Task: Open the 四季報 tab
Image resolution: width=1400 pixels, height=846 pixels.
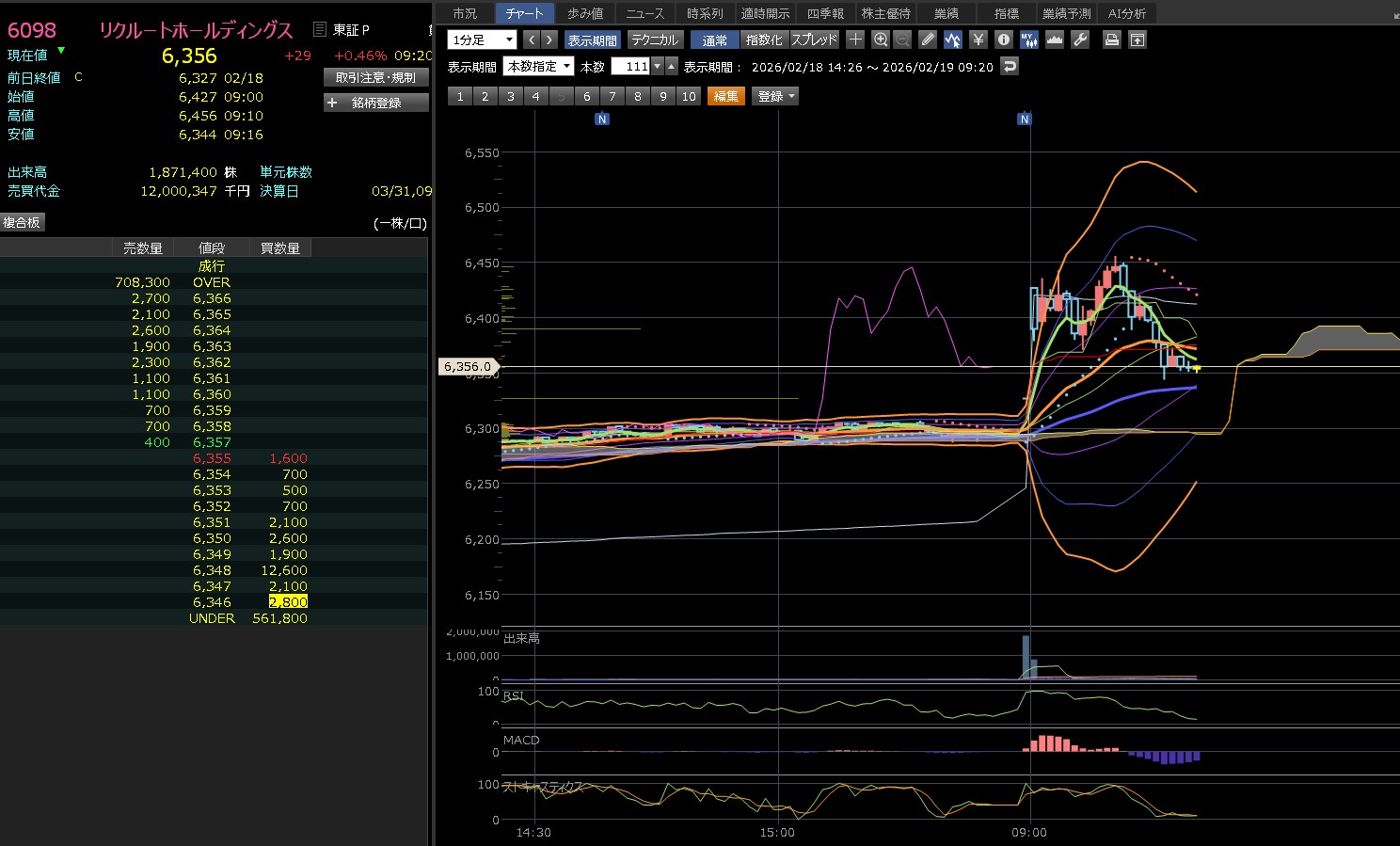Action: 825,13
